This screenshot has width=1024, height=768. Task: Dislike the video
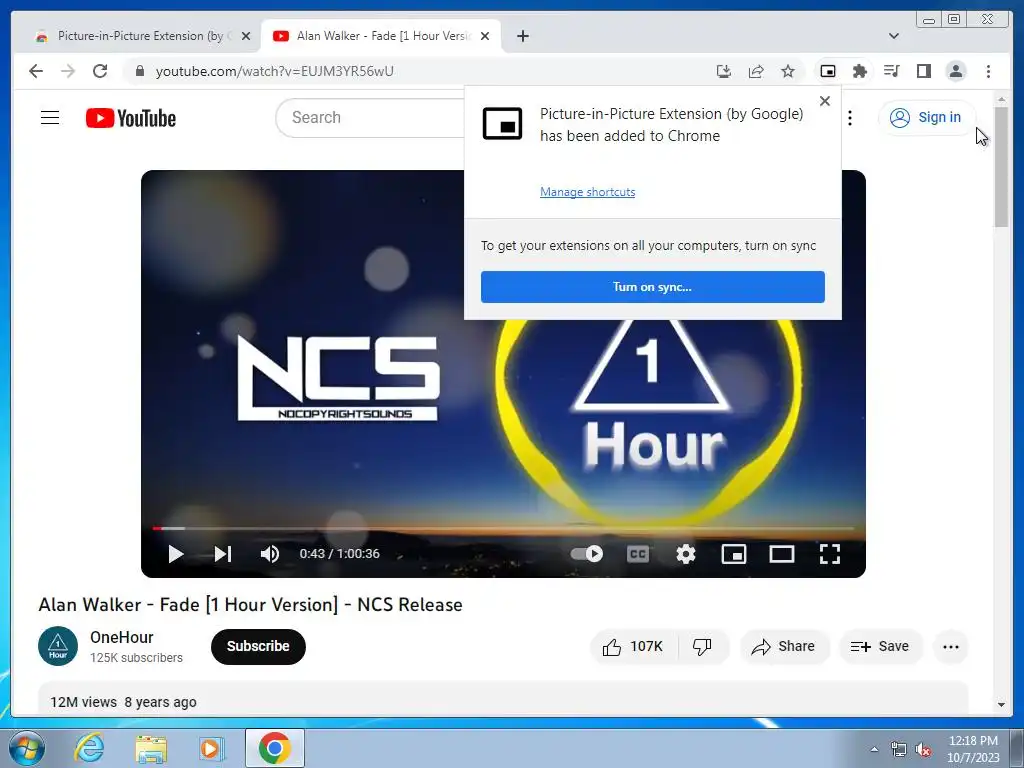coord(703,647)
